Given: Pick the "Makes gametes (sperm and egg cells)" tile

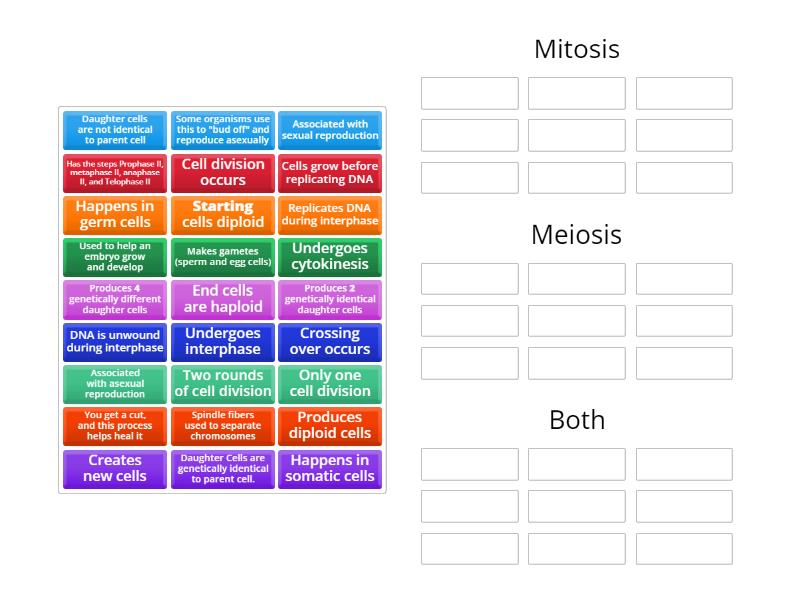Looking at the screenshot, I should [x=222, y=257].
